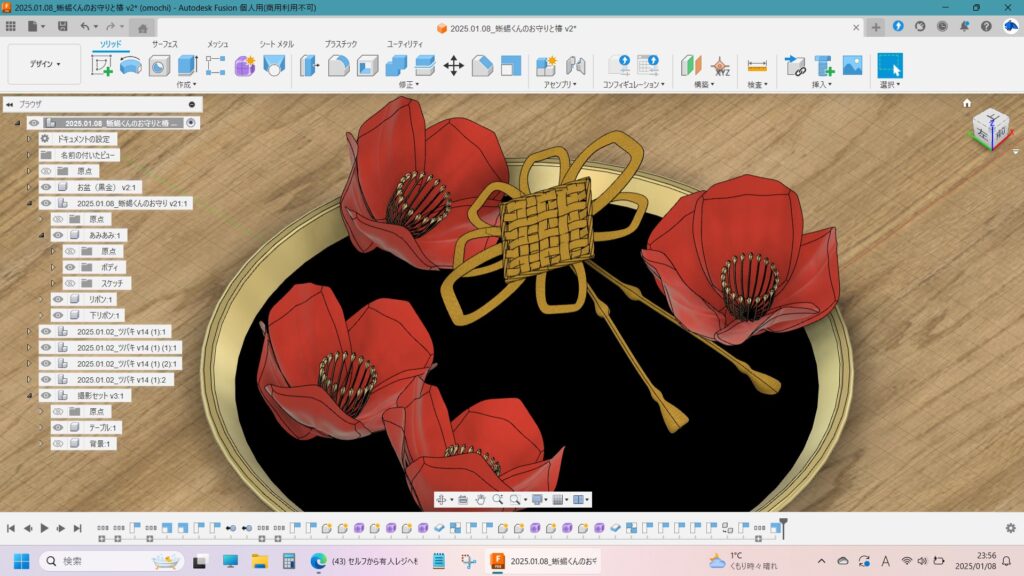Open the デザイン workspace dropdown

tap(44, 64)
